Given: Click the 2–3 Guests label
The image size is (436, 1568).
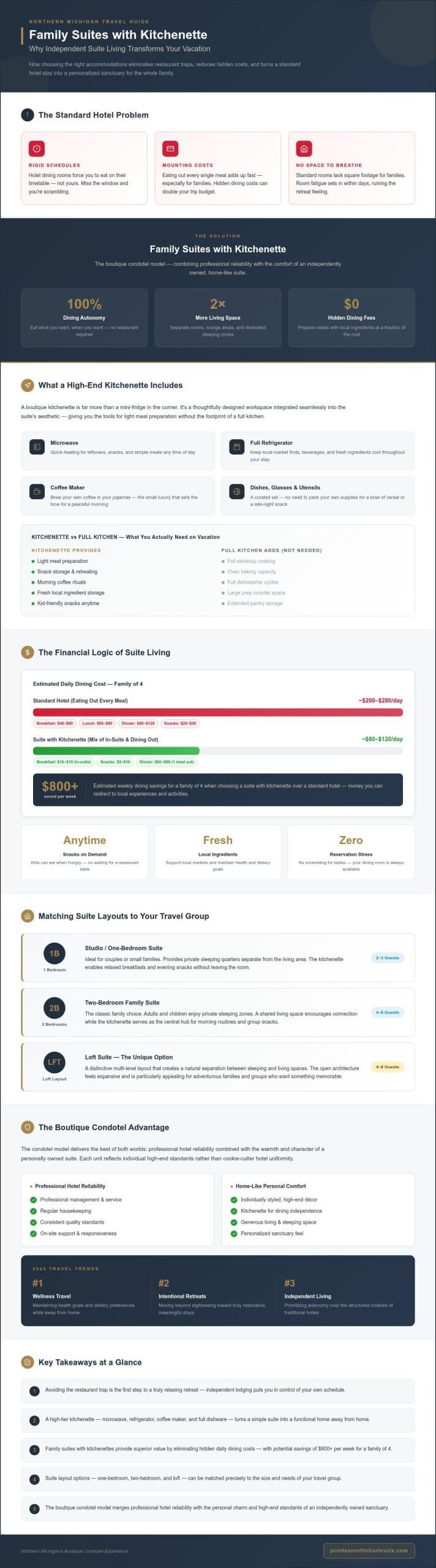Looking at the screenshot, I should (387, 957).
